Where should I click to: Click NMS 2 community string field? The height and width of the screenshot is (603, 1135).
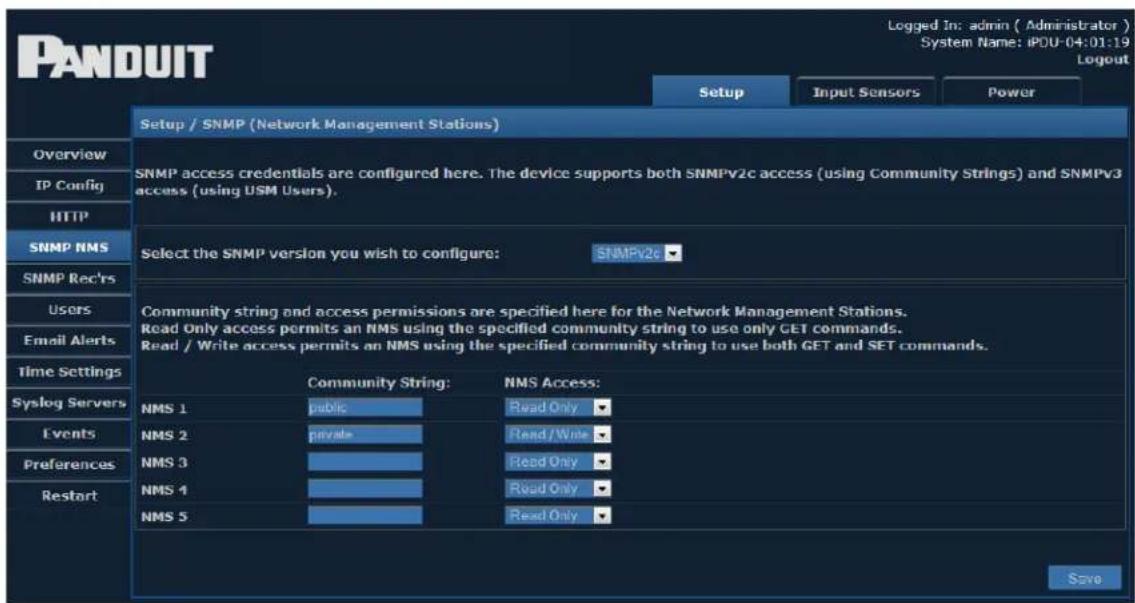tap(365, 434)
